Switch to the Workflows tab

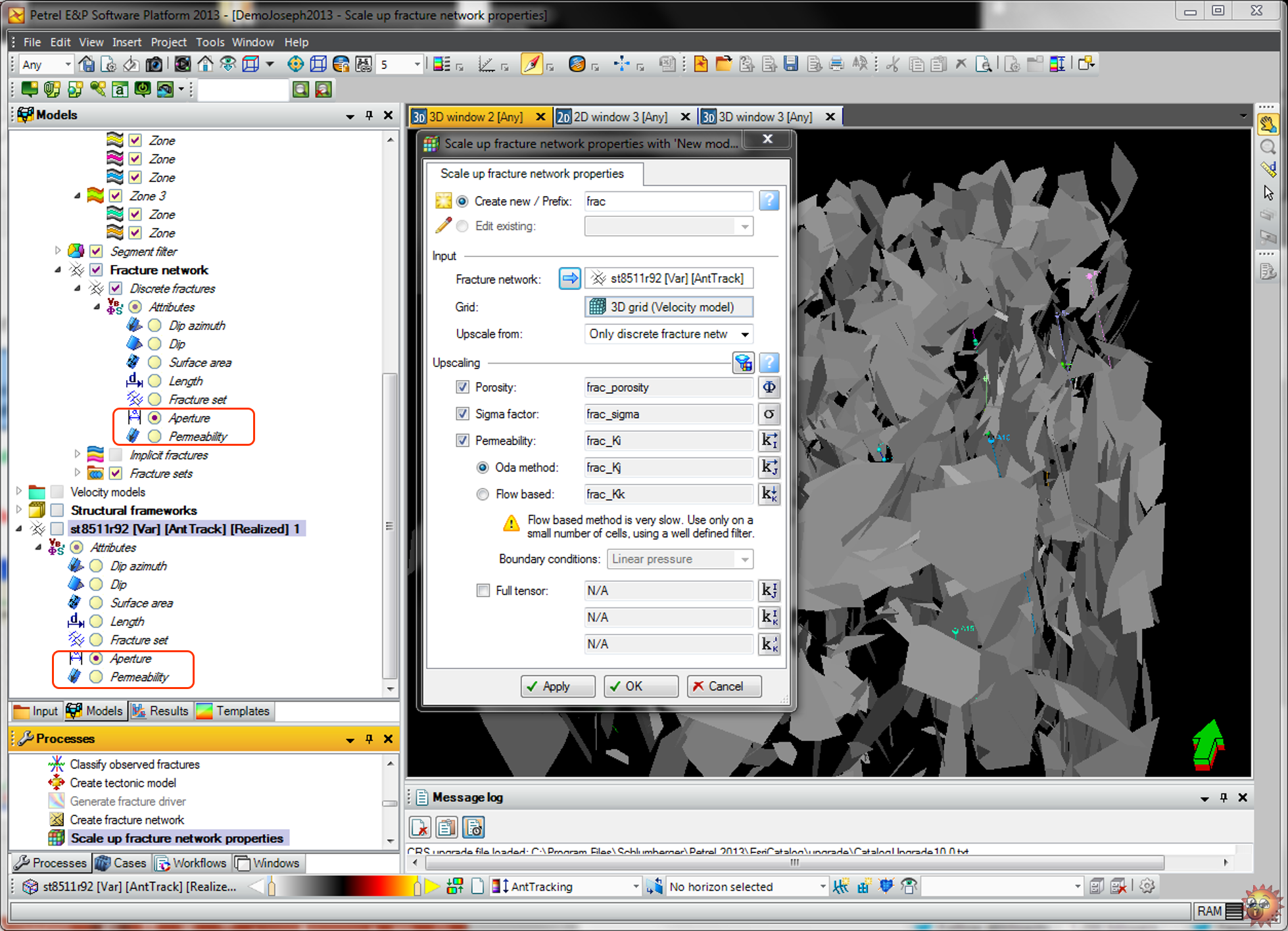point(191,863)
